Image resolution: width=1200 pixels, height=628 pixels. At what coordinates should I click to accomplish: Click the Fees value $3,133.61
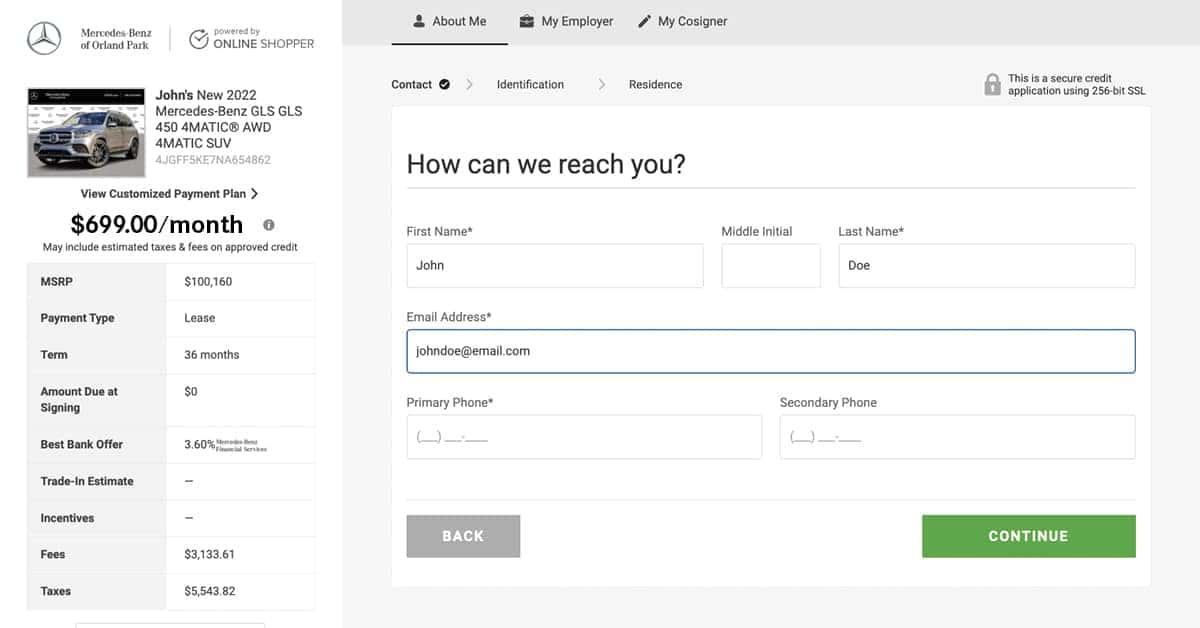tap(210, 555)
